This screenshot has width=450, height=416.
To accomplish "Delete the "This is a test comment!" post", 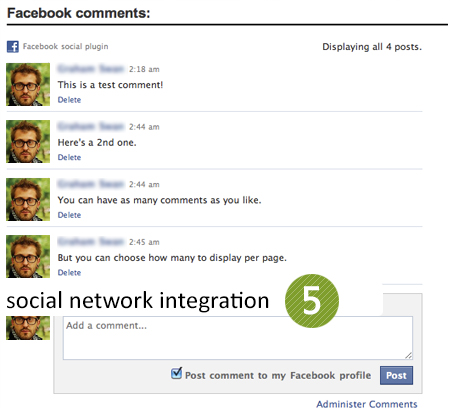I will pos(69,100).
